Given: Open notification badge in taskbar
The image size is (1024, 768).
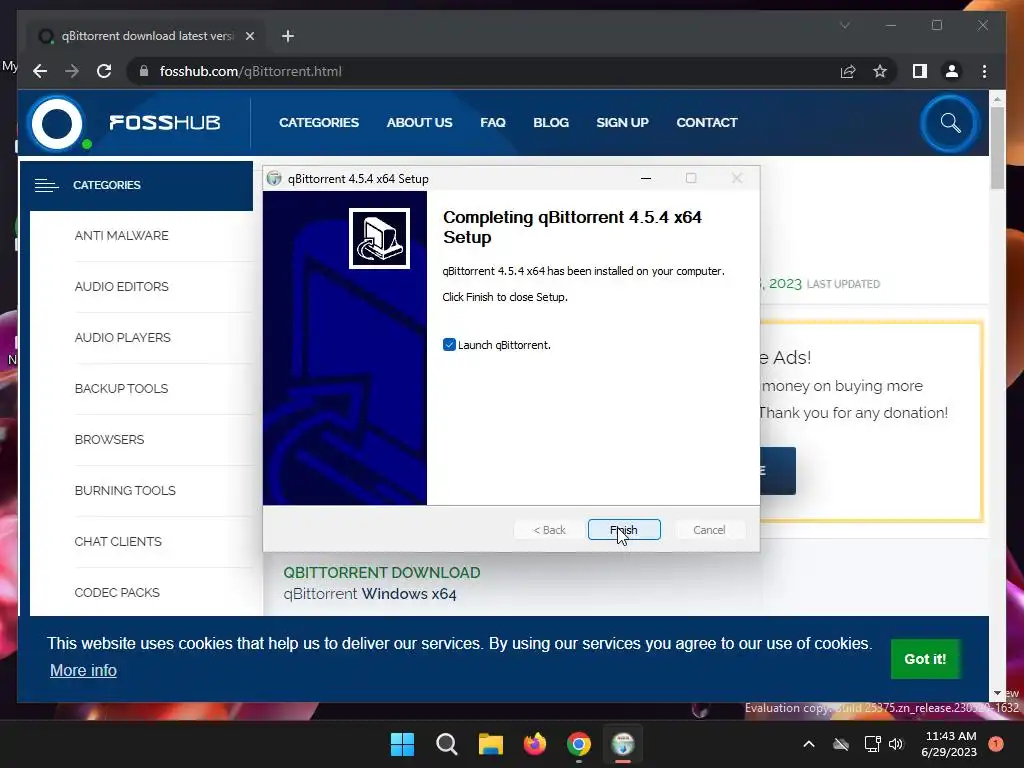Looking at the screenshot, I should [x=996, y=744].
